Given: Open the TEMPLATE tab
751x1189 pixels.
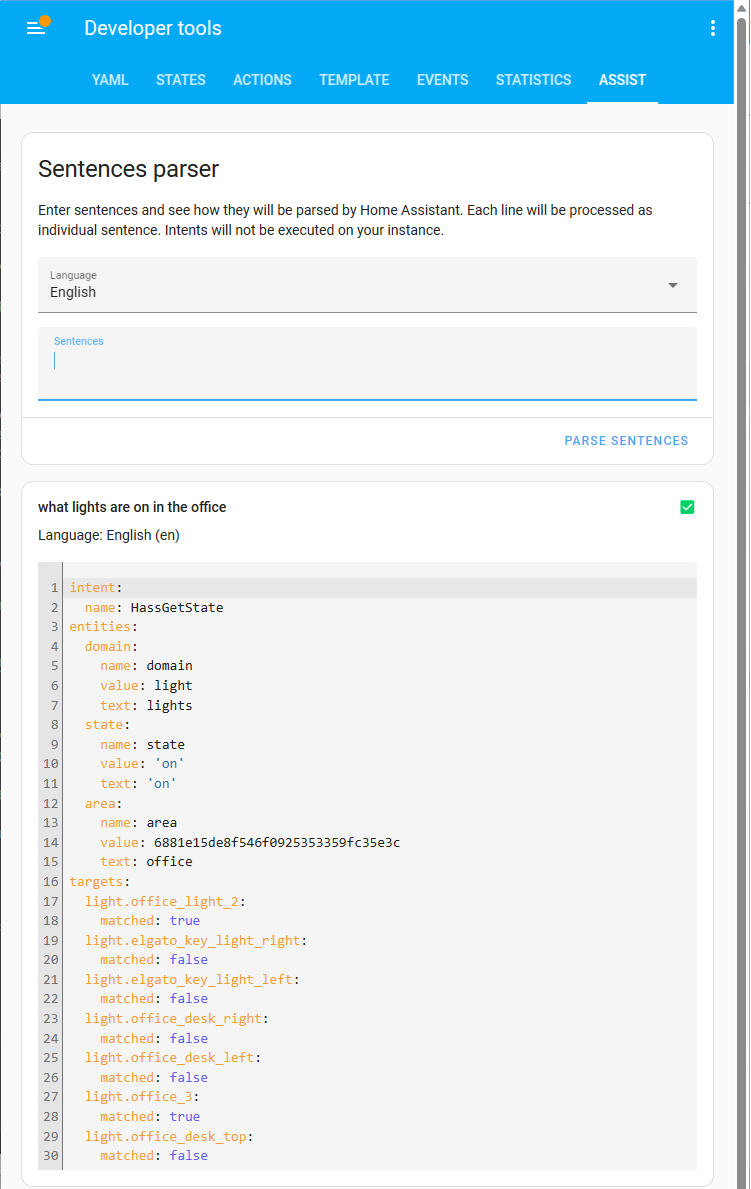Looking at the screenshot, I should (x=354, y=80).
